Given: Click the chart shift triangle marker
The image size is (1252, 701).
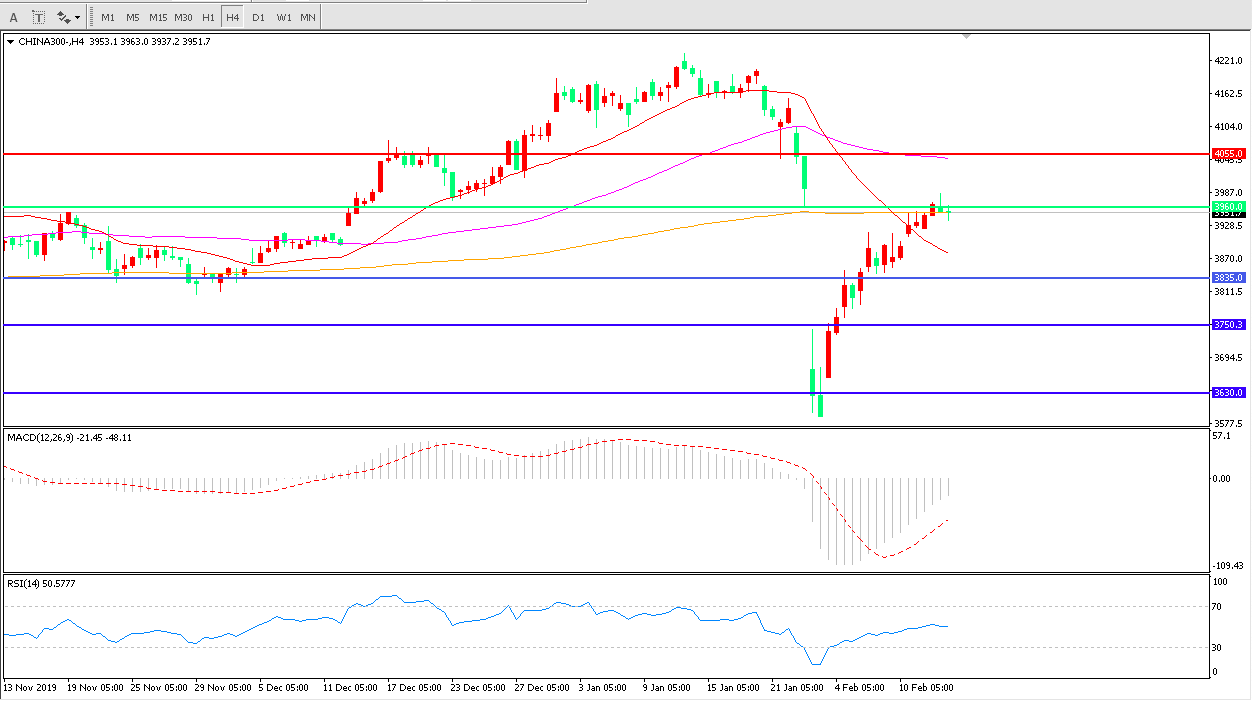Looking at the screenshot, I should (x=966, y=36).
